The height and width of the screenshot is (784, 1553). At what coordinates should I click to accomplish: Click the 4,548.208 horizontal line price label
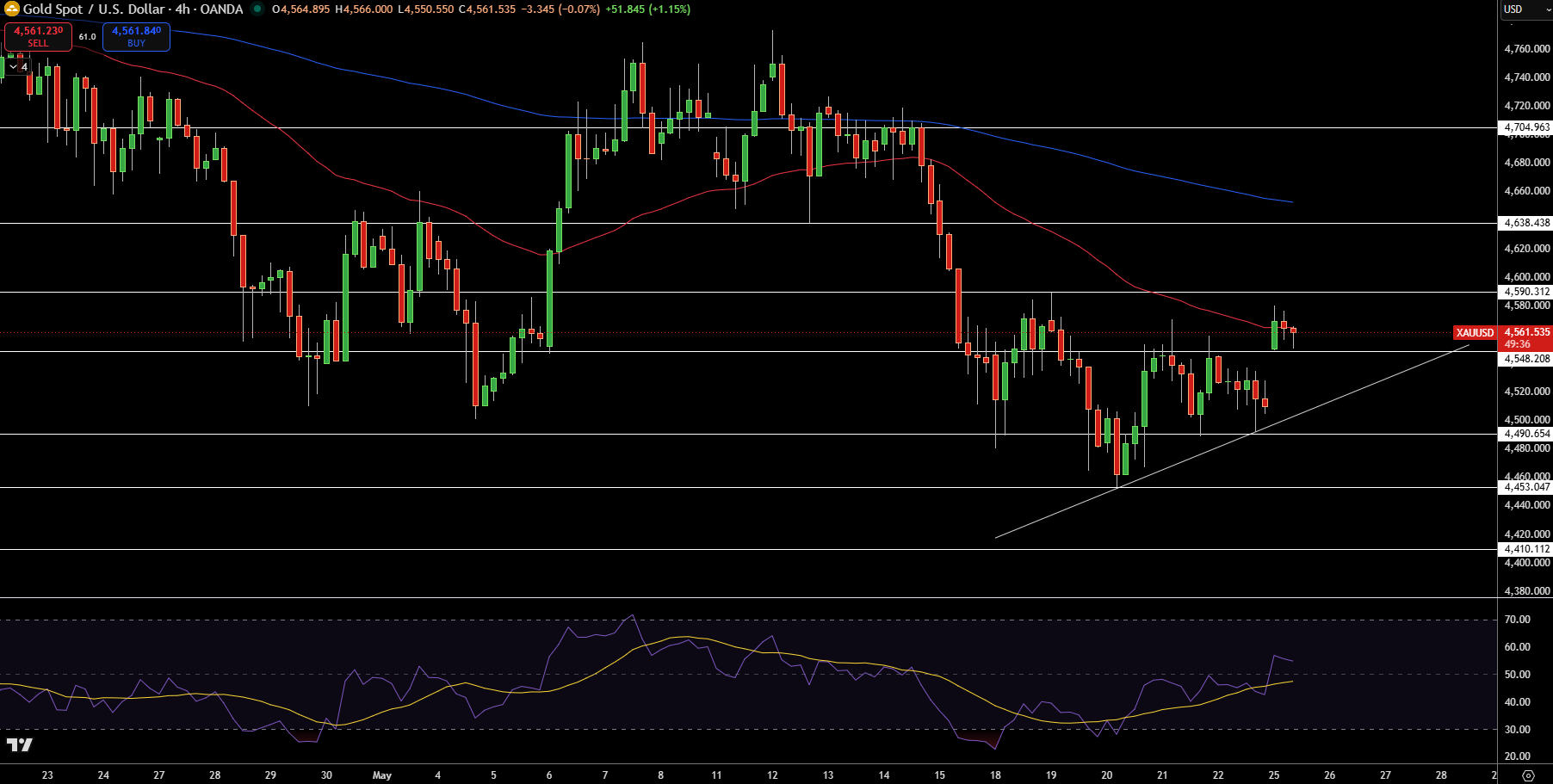click(1526, 359)
